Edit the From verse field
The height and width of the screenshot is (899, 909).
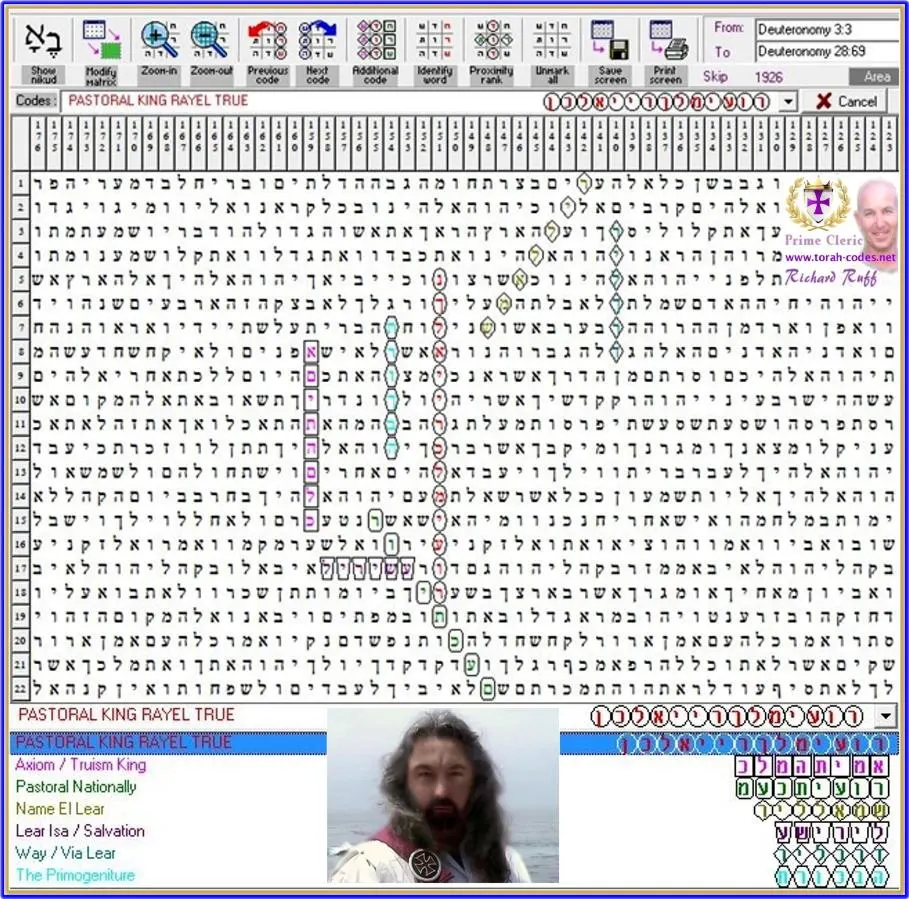[828, 29]
